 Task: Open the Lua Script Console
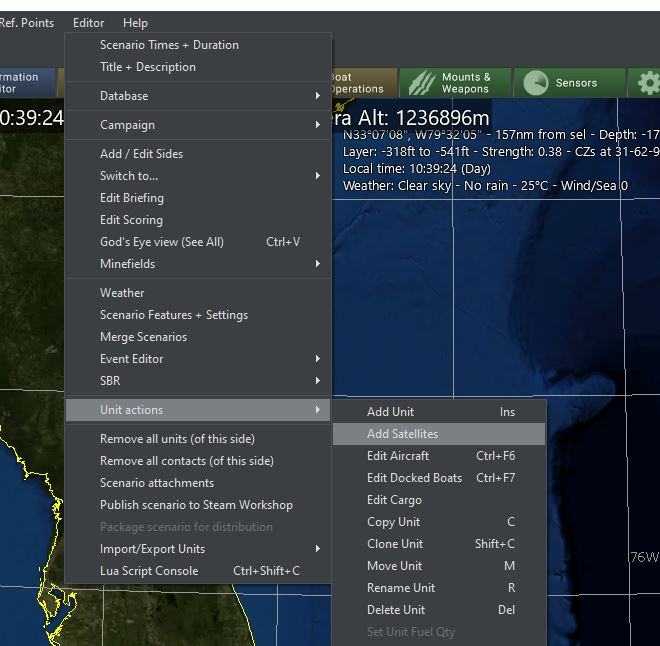pyautogui.click(x=198, y=571)
